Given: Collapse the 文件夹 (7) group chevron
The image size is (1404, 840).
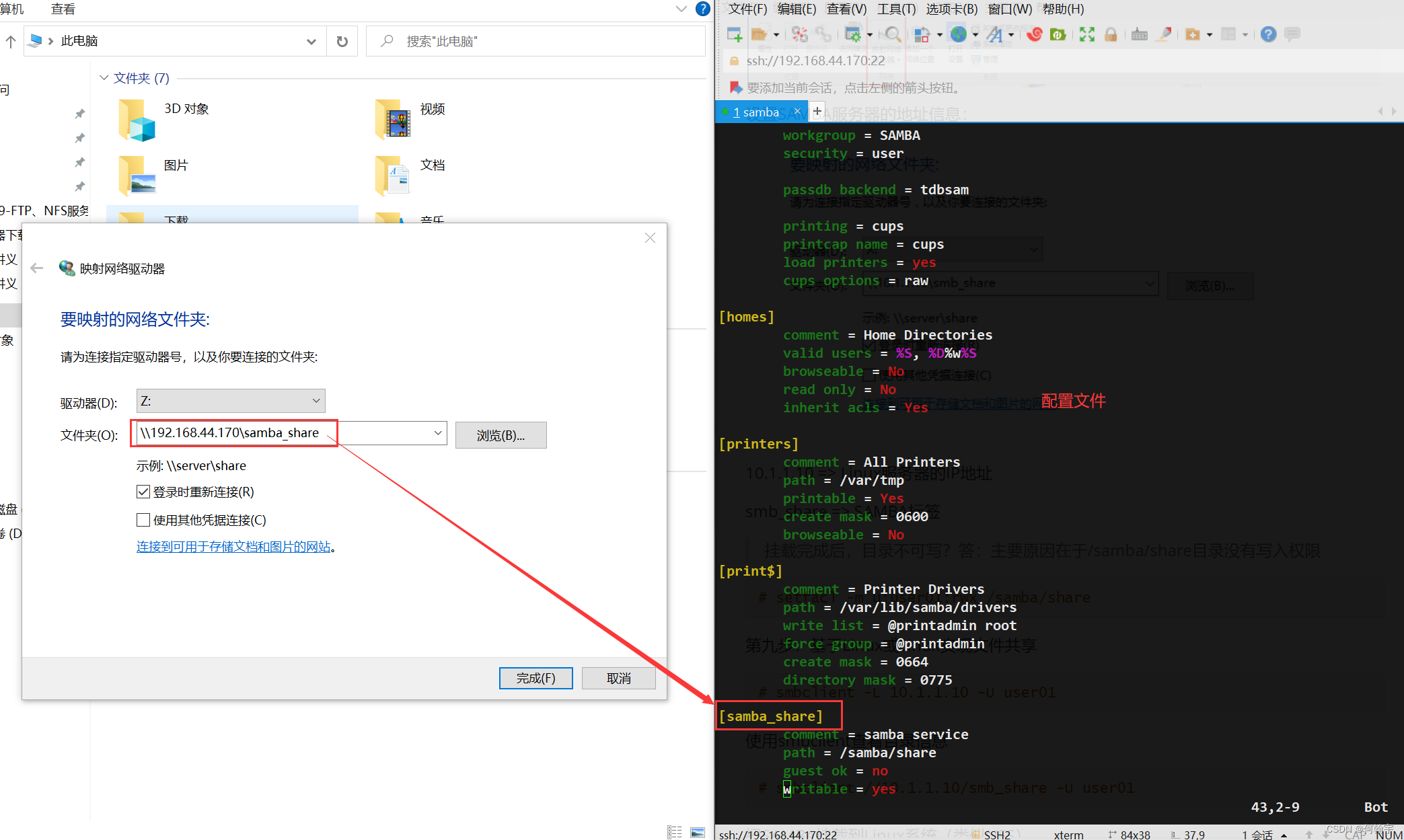Looking at the screenshot, I should pos(104,78).
